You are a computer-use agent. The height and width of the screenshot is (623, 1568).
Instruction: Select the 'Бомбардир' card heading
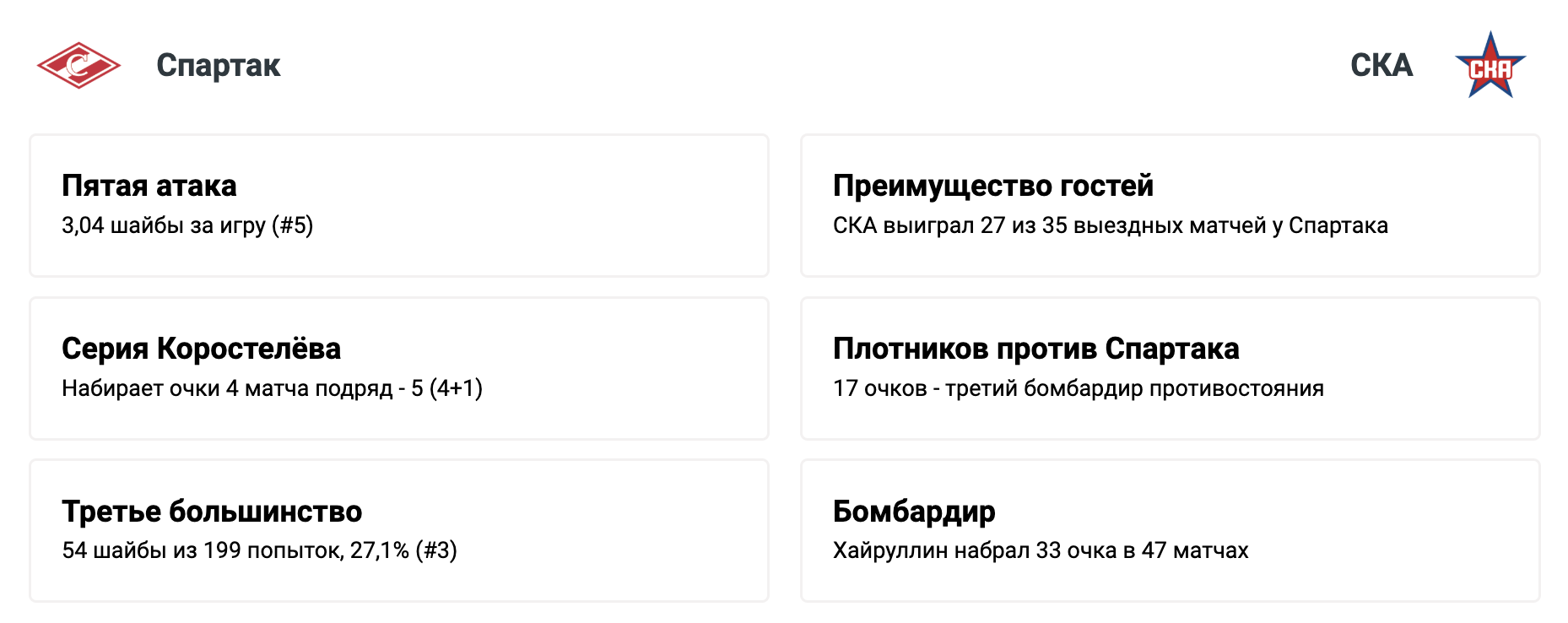(914, 512)
